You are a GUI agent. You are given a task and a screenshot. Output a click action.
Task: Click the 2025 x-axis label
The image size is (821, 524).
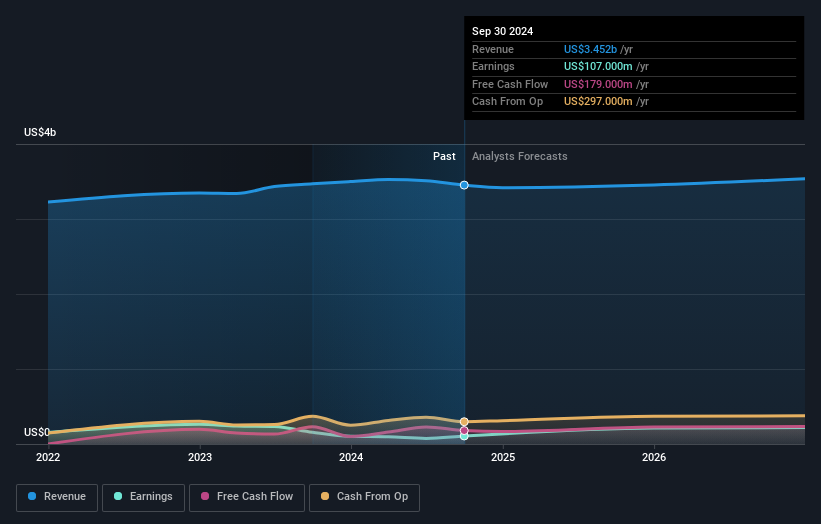click(x=503, y=457)
